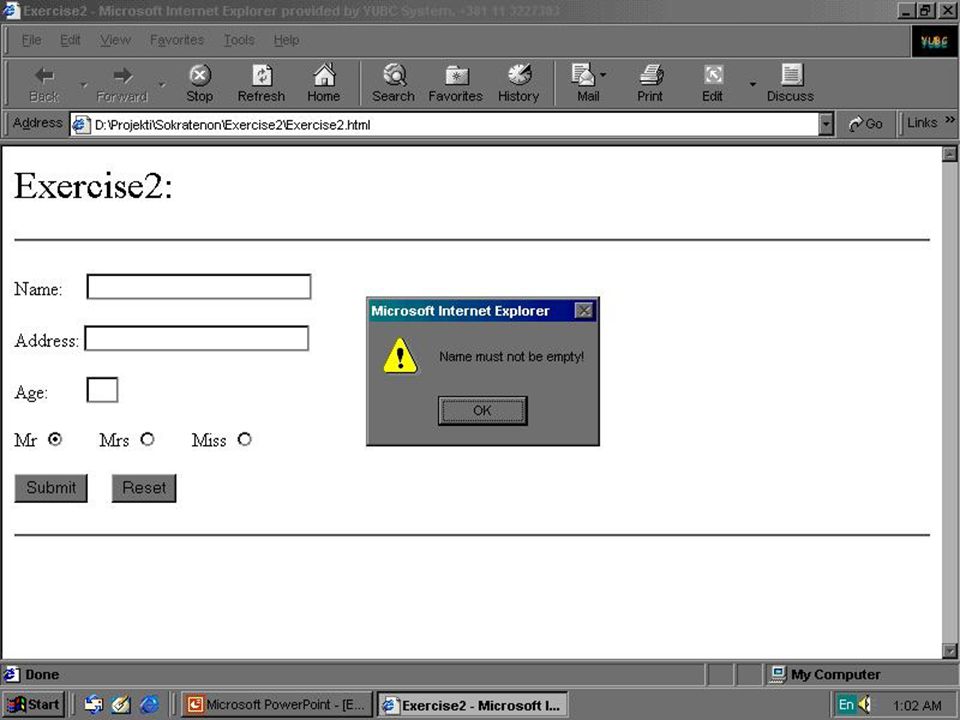Viewport: 960px width, 720px height.
Task: Click the Show Desktop quick launch icon
Action: pyautogui.click(x=121, y=705)
